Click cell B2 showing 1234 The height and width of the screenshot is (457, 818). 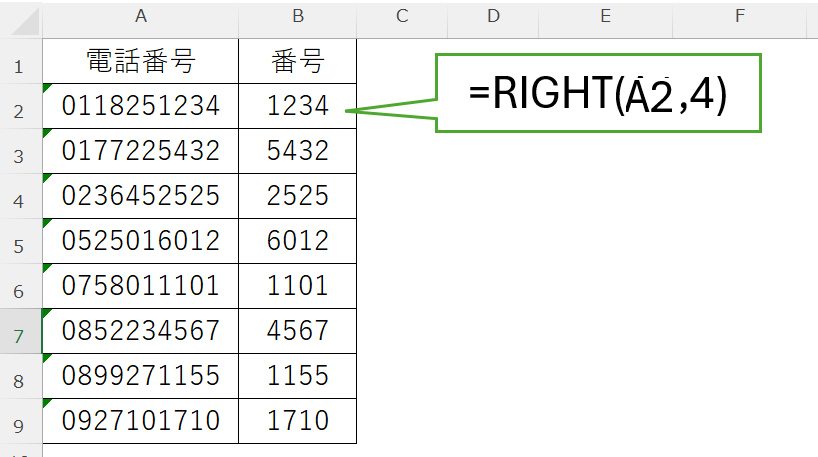point(297,106)
